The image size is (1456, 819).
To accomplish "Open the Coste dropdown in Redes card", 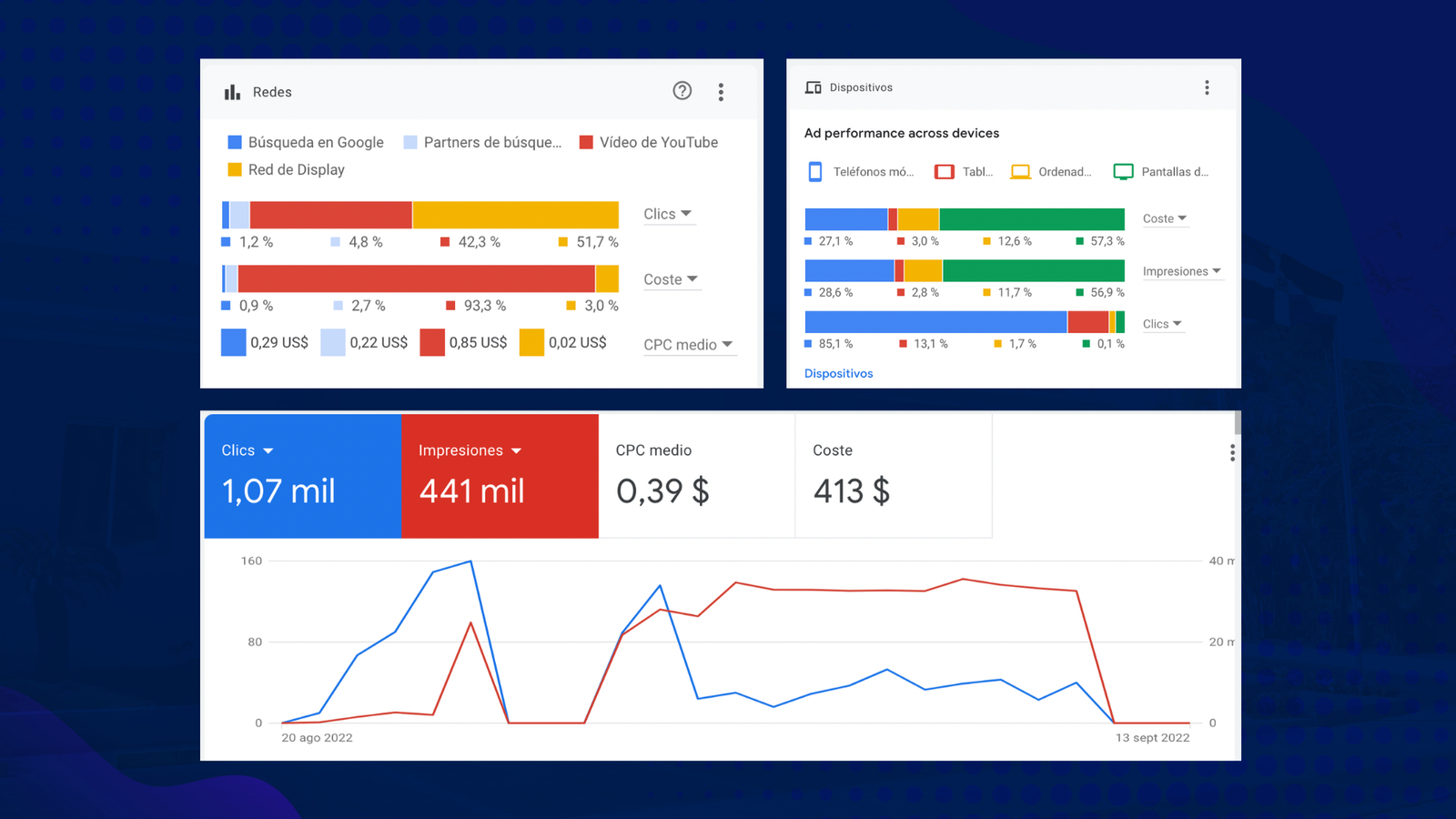I will point(672,279).
